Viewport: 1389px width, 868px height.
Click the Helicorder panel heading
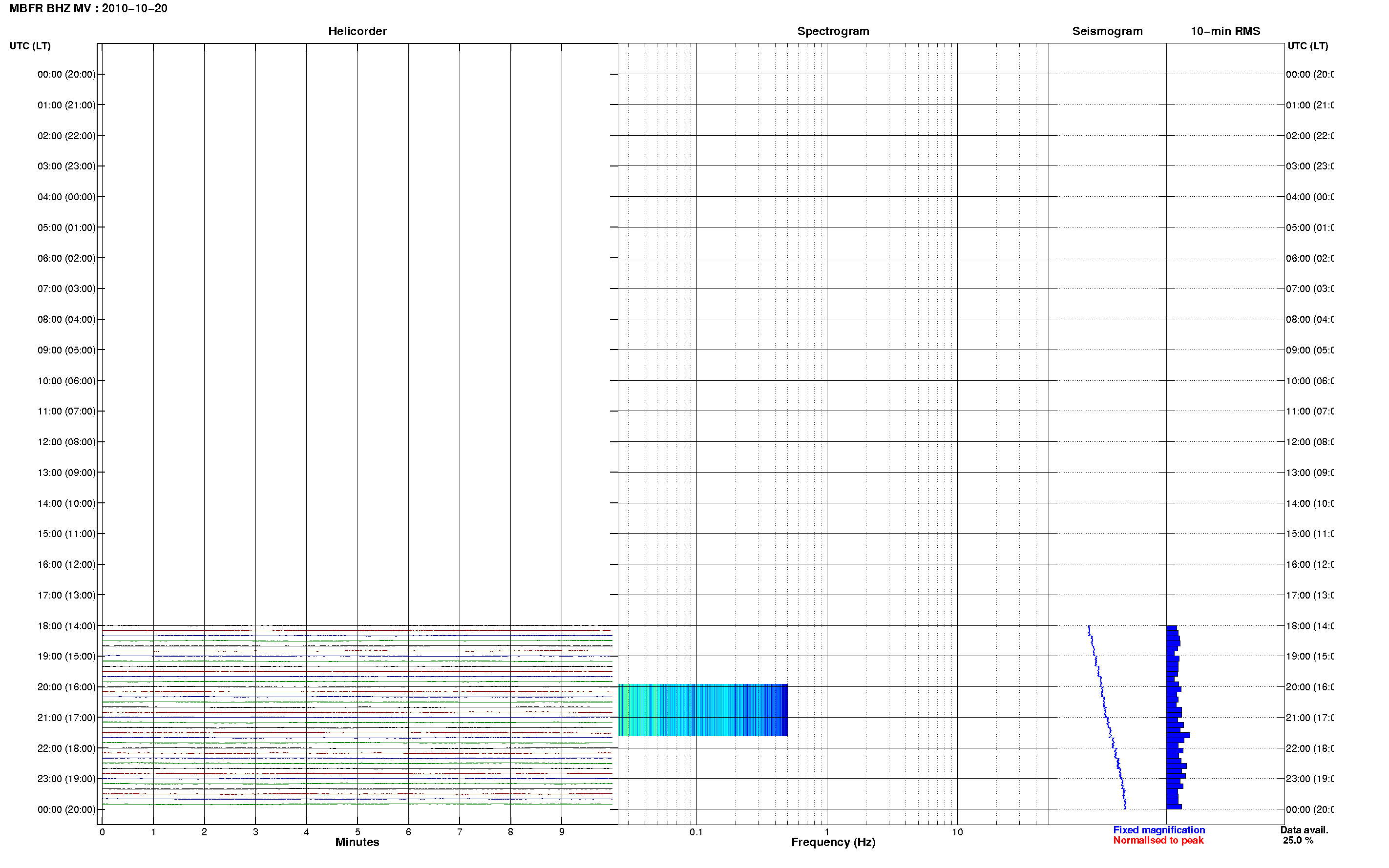(x=357, y=32)
